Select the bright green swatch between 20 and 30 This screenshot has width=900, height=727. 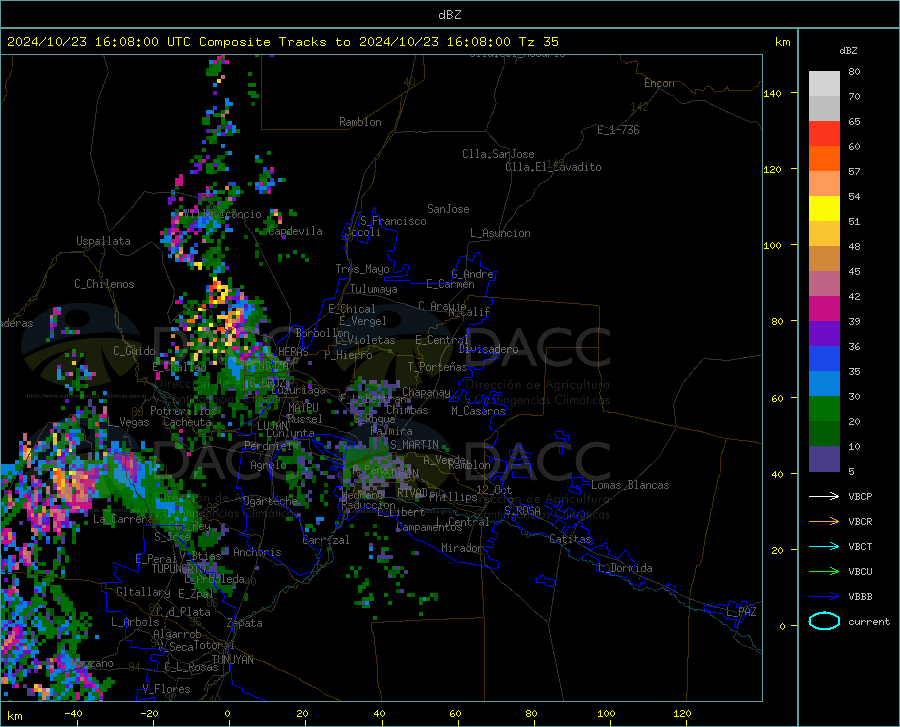coord(824,409)
